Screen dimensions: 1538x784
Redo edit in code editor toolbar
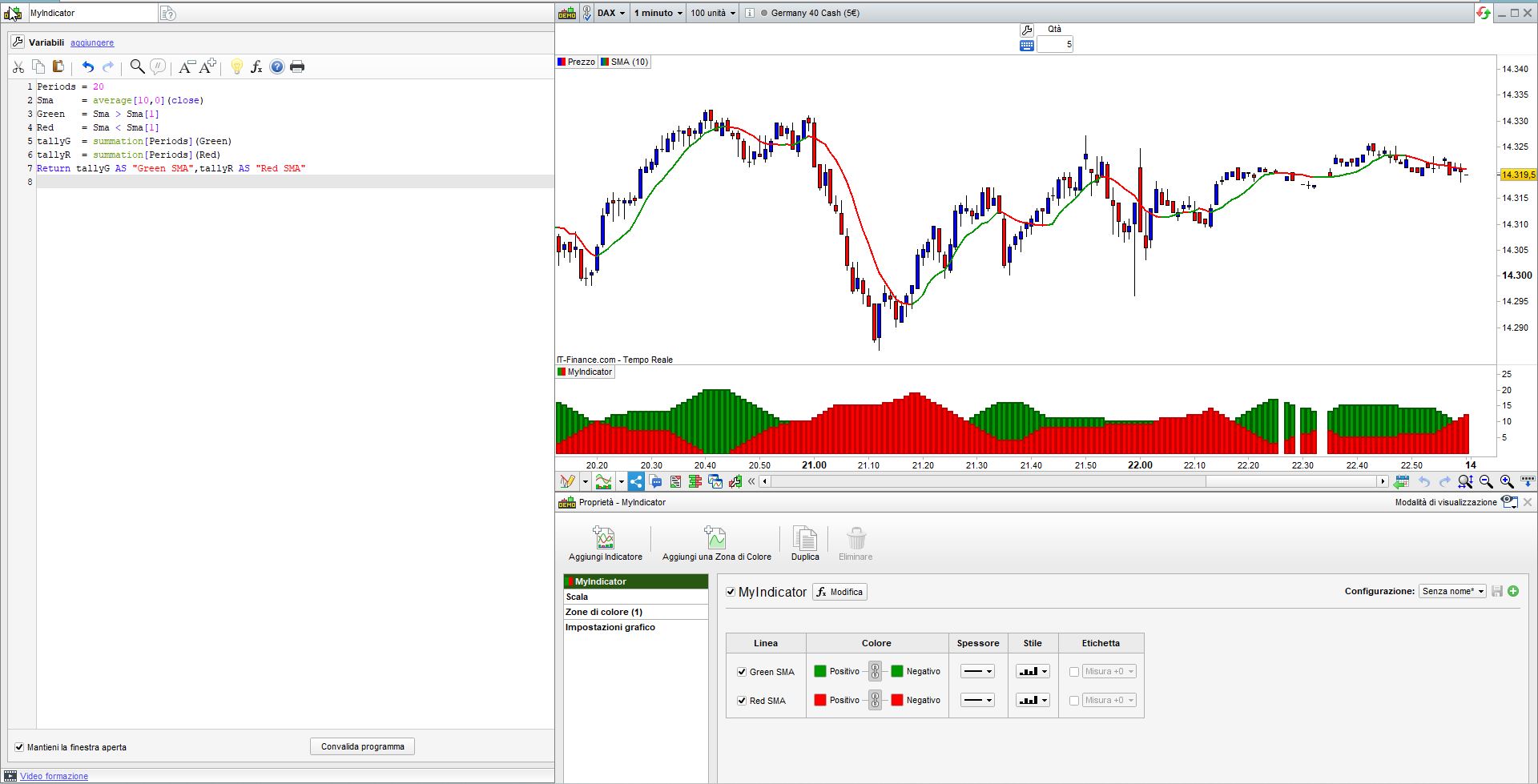[x=108, y=67]
